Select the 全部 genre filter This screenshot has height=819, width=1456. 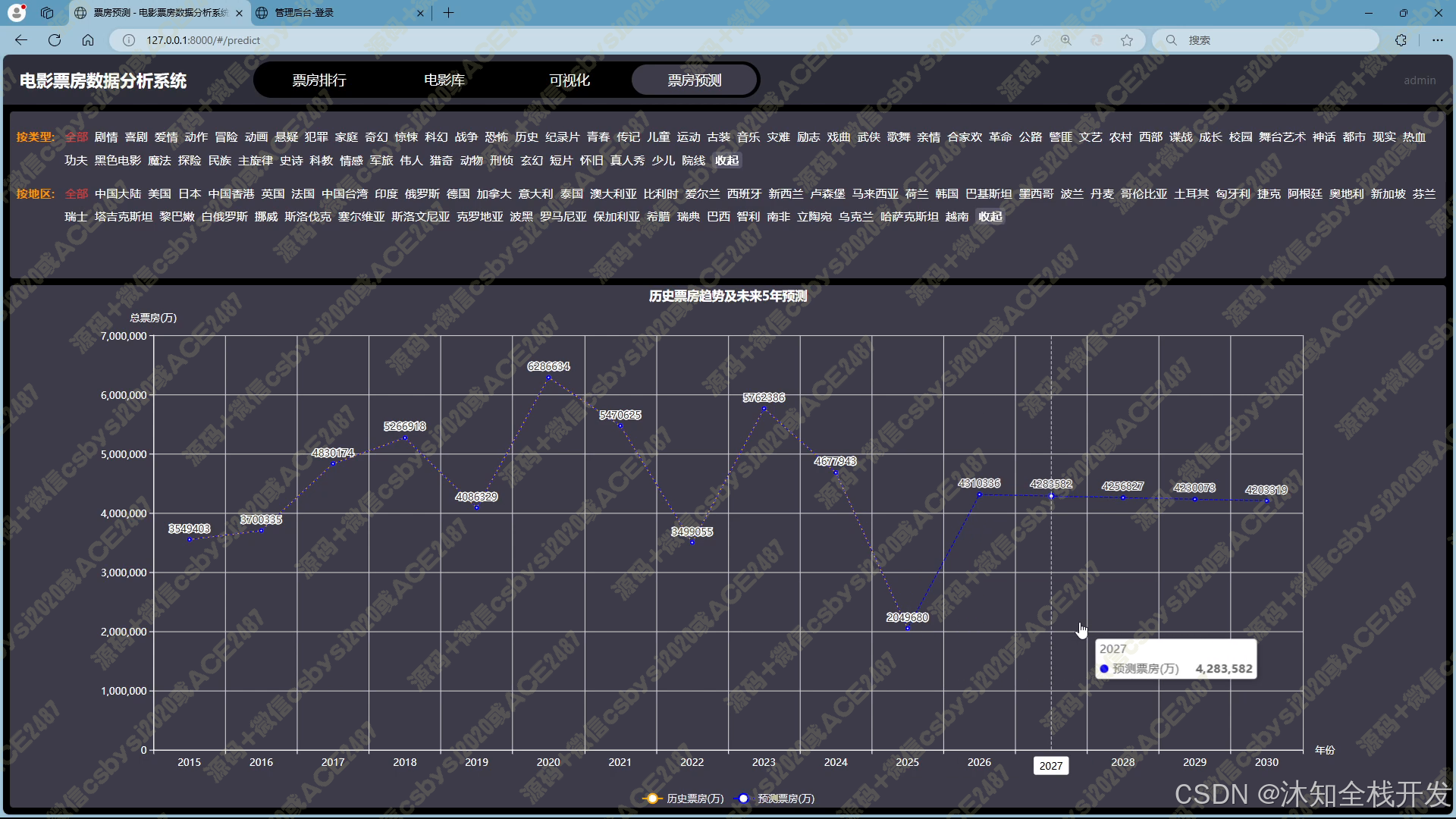(77, 137)
